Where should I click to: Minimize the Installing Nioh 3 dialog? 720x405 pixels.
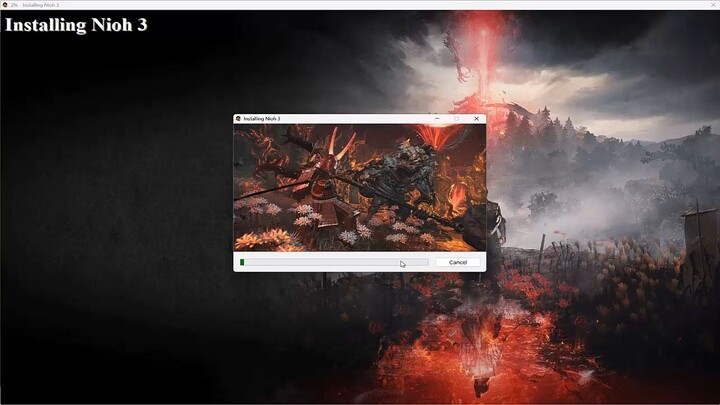[437, 118]
